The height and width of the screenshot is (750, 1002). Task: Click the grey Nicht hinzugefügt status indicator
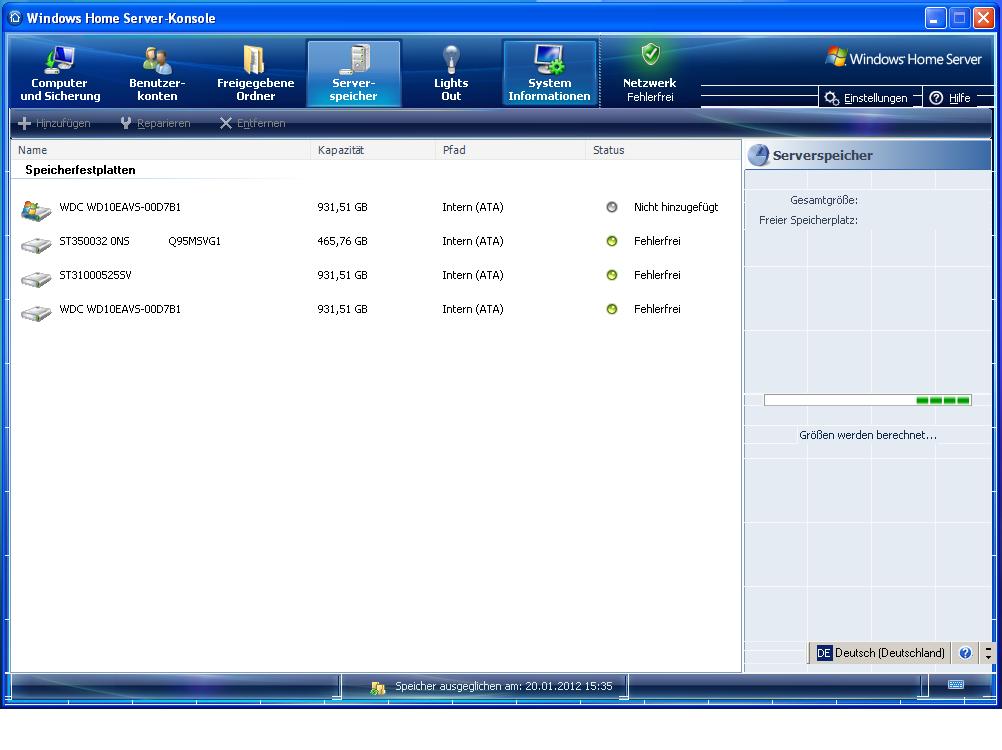[612, 207]
